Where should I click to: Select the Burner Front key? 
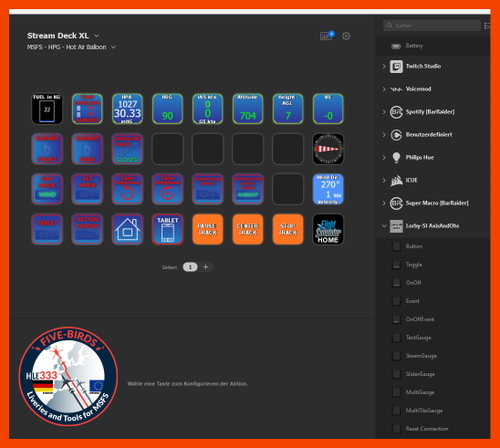pyautogui.click(x=47, y=149)
